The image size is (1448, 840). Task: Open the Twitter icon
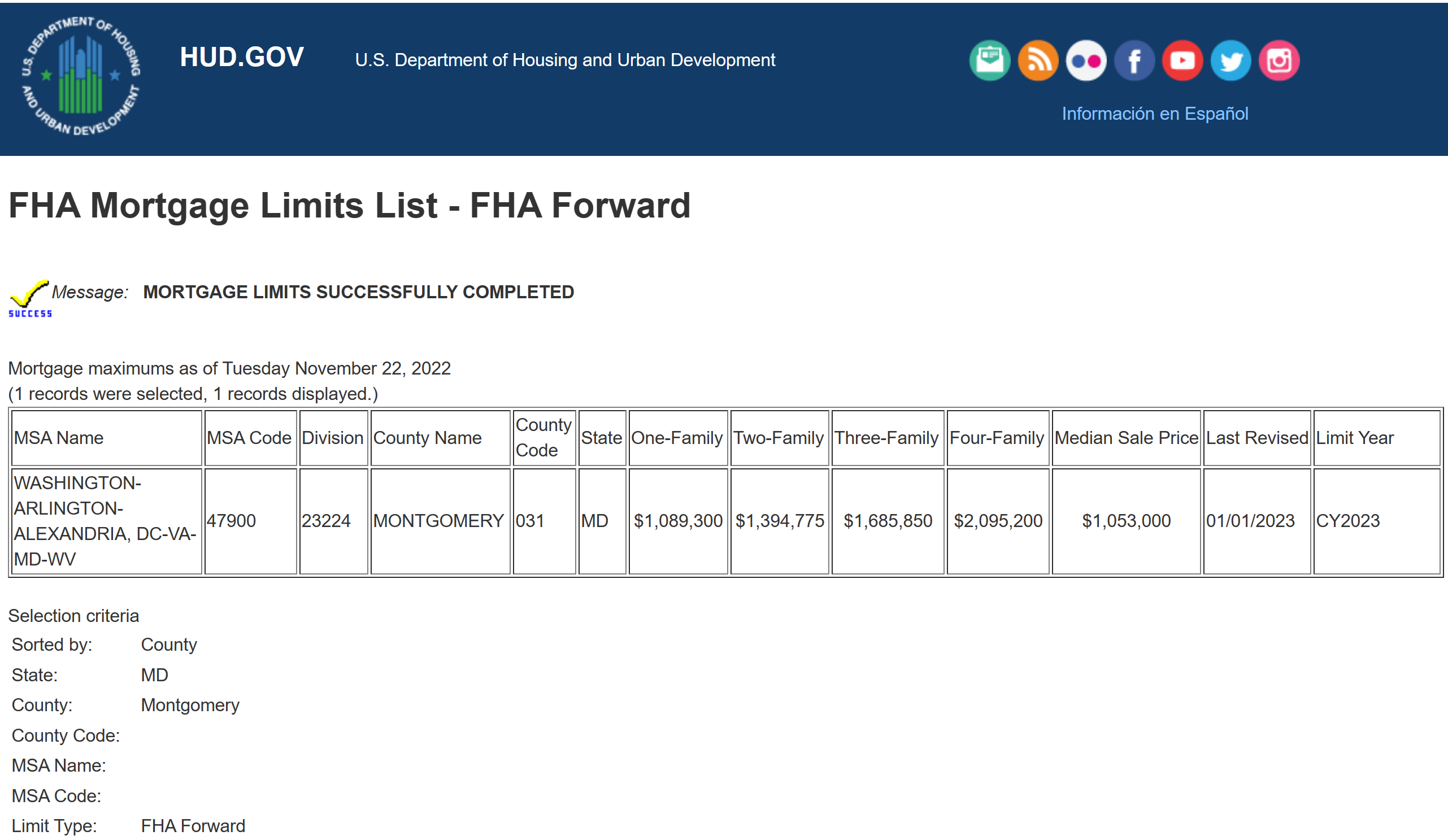[1231, 60]
